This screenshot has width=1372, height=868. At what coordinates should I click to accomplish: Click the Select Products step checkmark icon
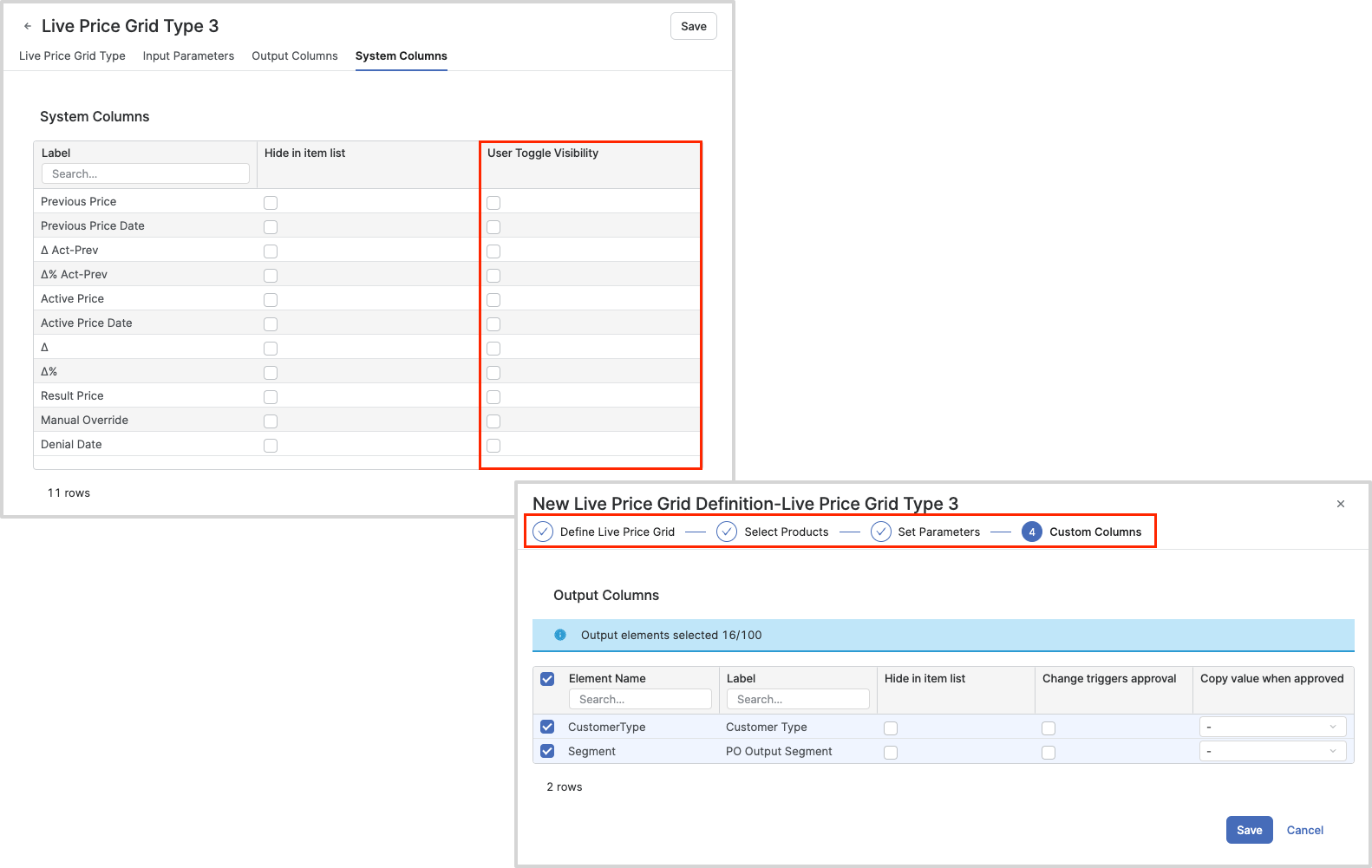(x=727, y=532)
